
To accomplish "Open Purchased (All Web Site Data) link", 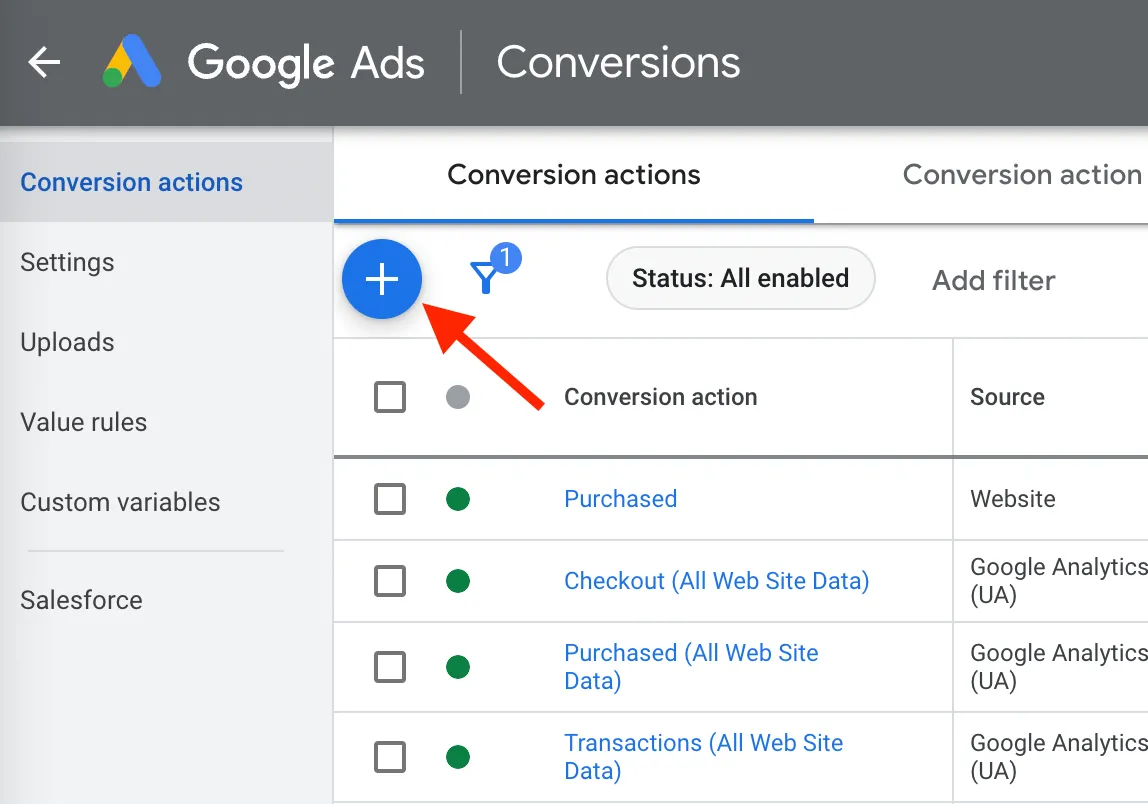I will [691, 666].
